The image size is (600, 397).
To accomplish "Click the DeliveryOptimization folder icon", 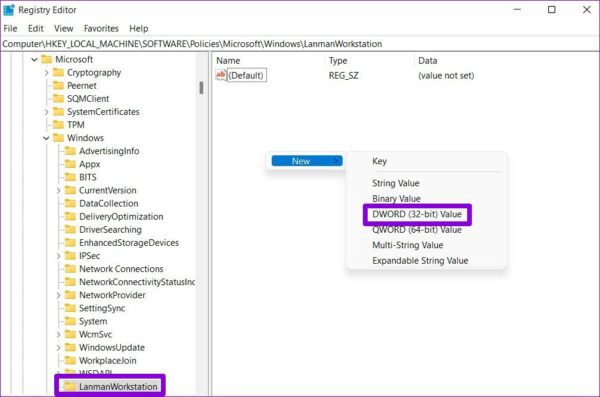I will [x=70, y=216].
